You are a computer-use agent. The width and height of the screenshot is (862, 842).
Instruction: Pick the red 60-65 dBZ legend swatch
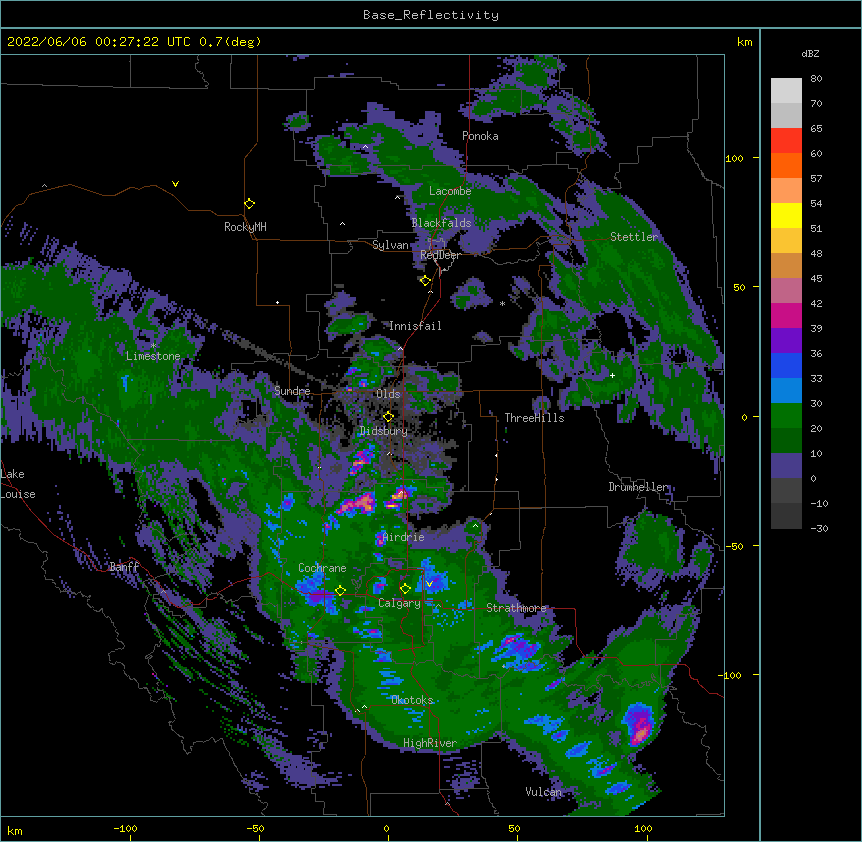tap(786, 141)
